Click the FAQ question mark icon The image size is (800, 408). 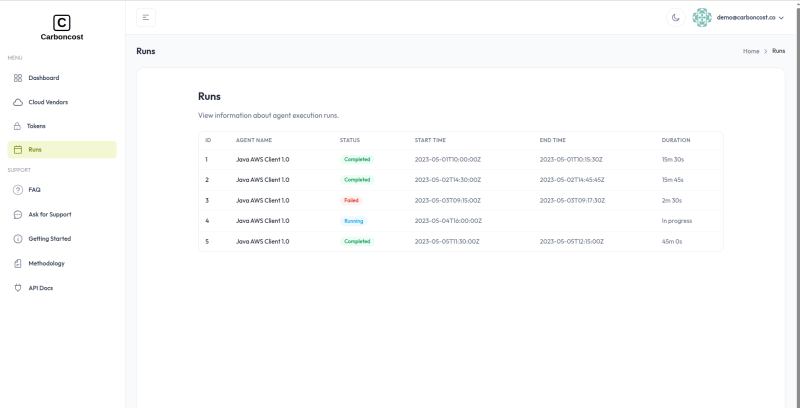[18, 190]
